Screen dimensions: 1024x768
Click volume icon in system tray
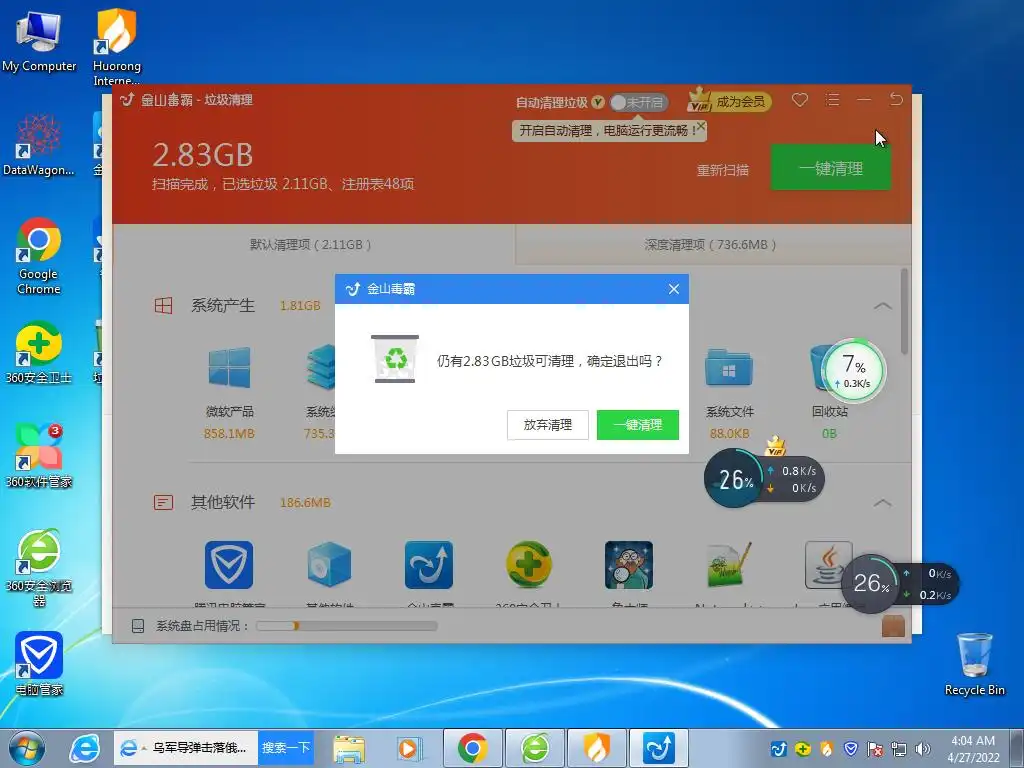pos(922,748)
